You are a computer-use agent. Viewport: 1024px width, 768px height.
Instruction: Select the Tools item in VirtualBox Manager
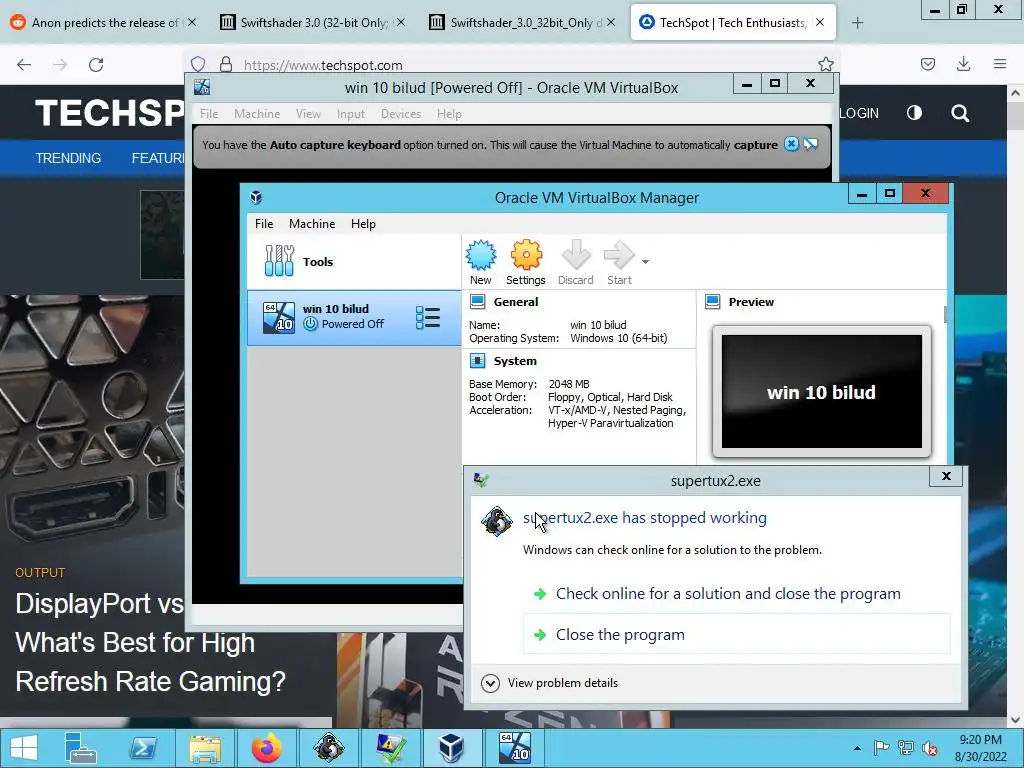click(353, 262)
